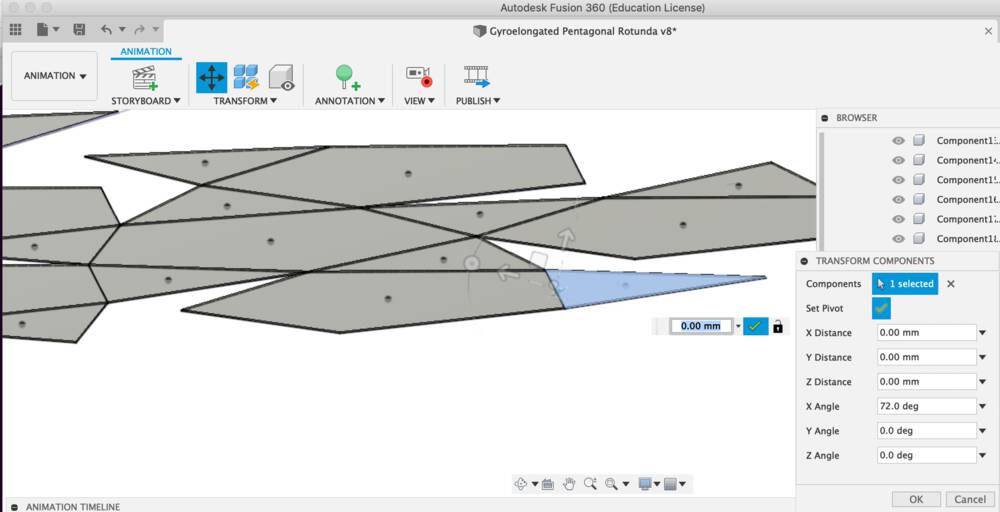Viewport: 1000px width, 512px height.
Task: Expand the STORYBOARD menu
Action: coord(146,101)
